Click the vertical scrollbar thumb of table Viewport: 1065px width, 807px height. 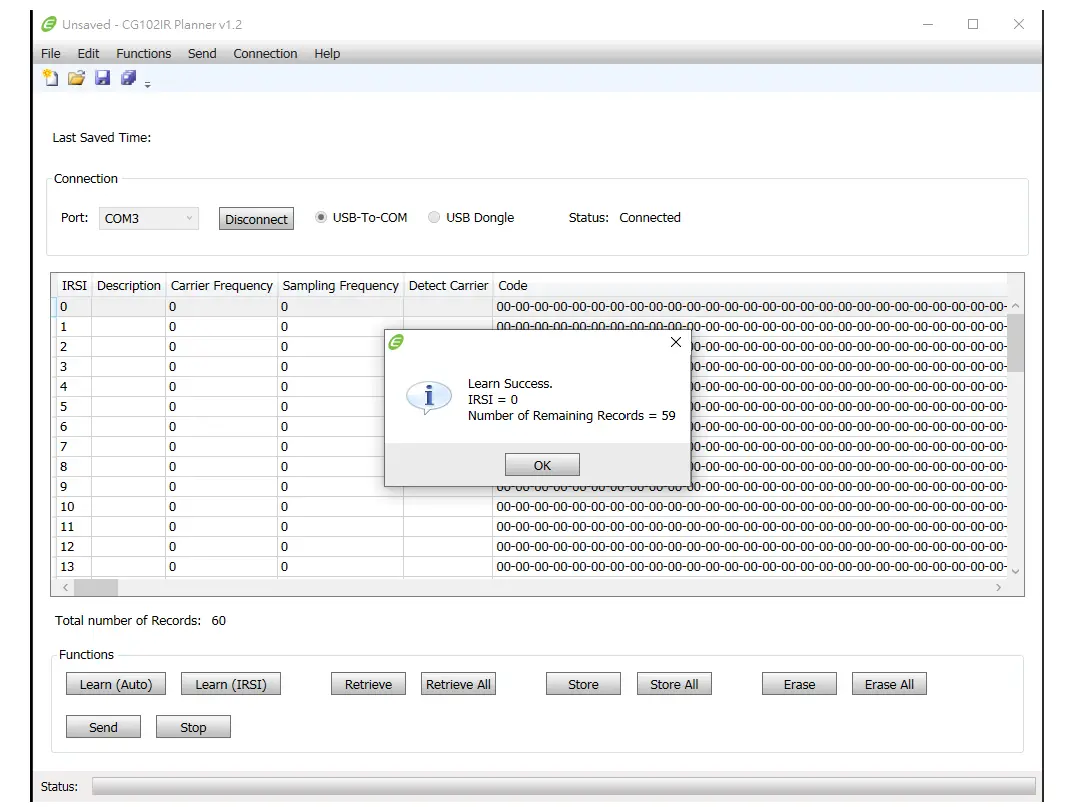coord(1015,343)
